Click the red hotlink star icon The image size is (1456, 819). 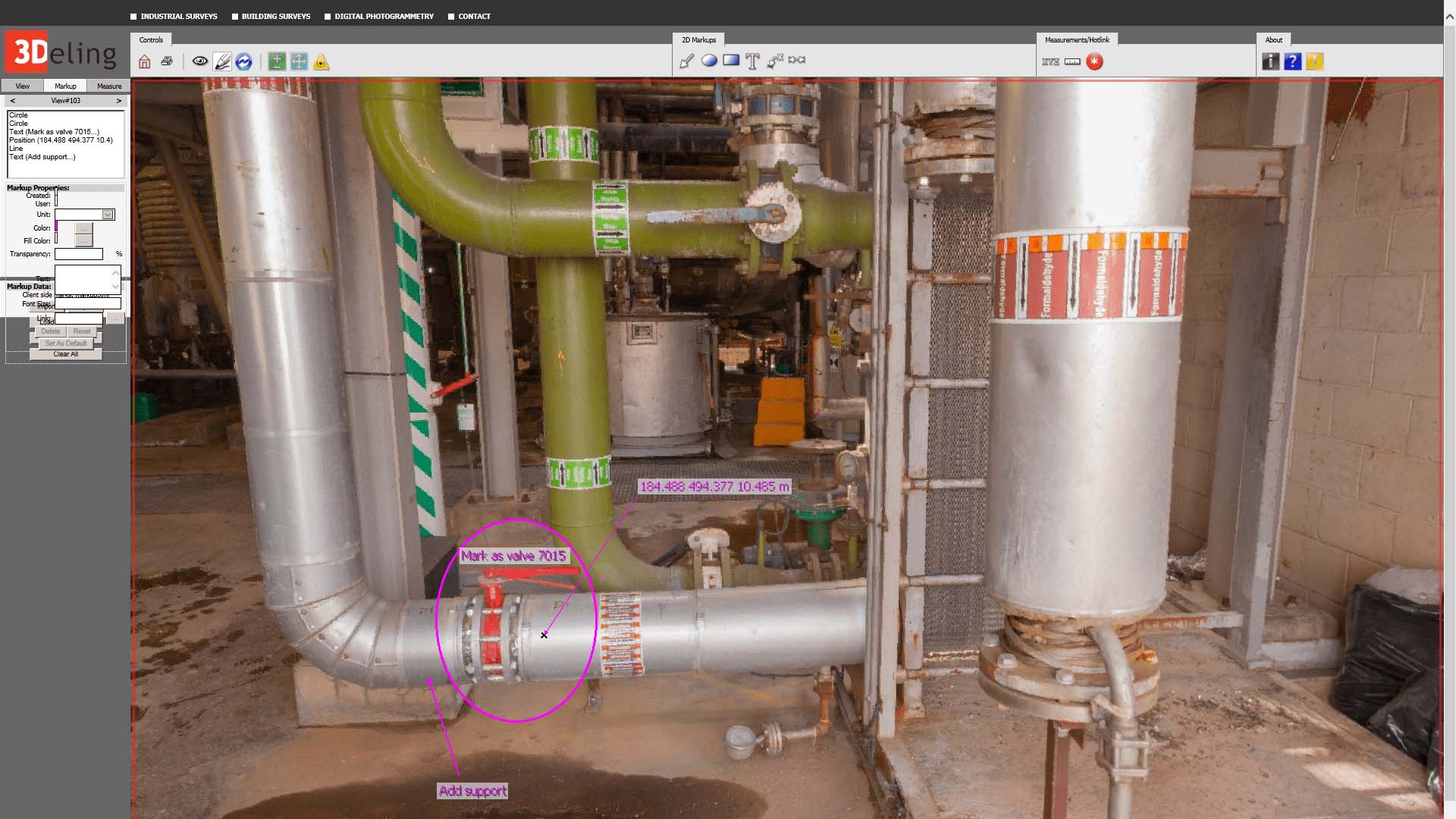point(1094,61)
